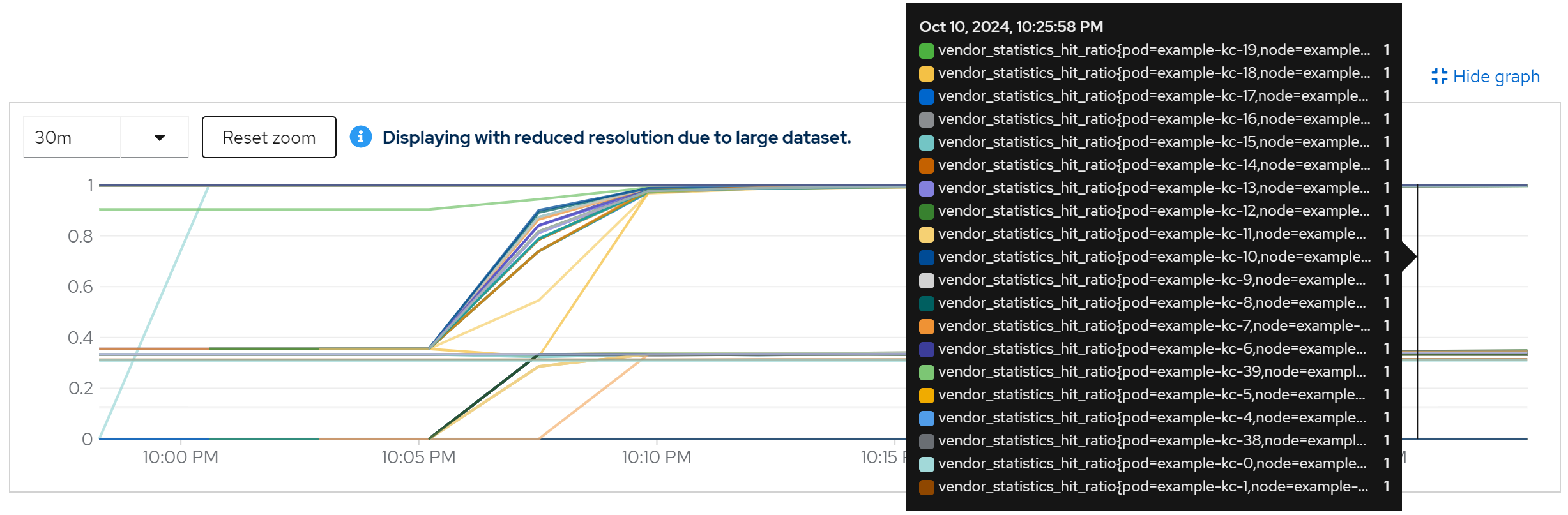The width and height of the screenshot is (1568, 515).
Task: Click the gray swatch for pod example-kc-16
Action: tap(927, 119)
